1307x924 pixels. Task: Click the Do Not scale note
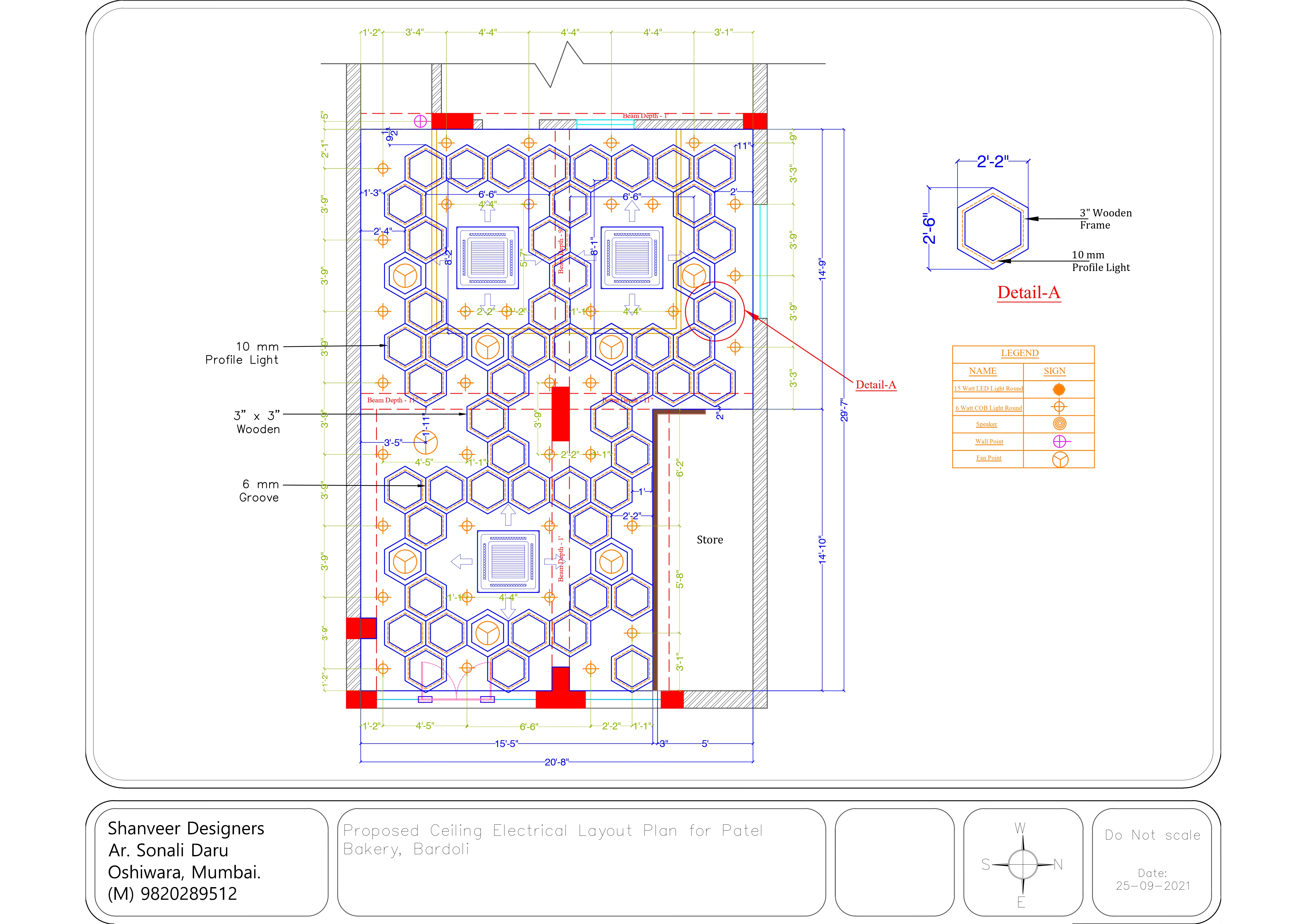click(x=1152, y=835)
